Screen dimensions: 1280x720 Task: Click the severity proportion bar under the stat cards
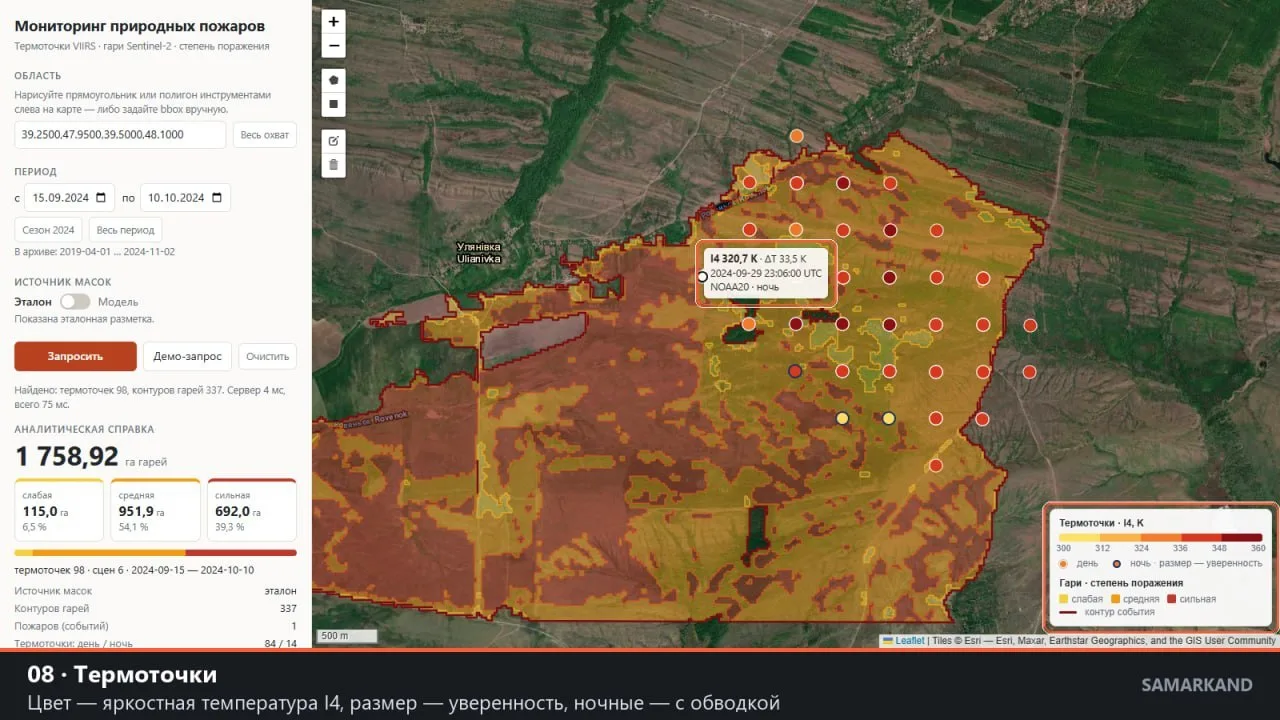coord(156,552)
